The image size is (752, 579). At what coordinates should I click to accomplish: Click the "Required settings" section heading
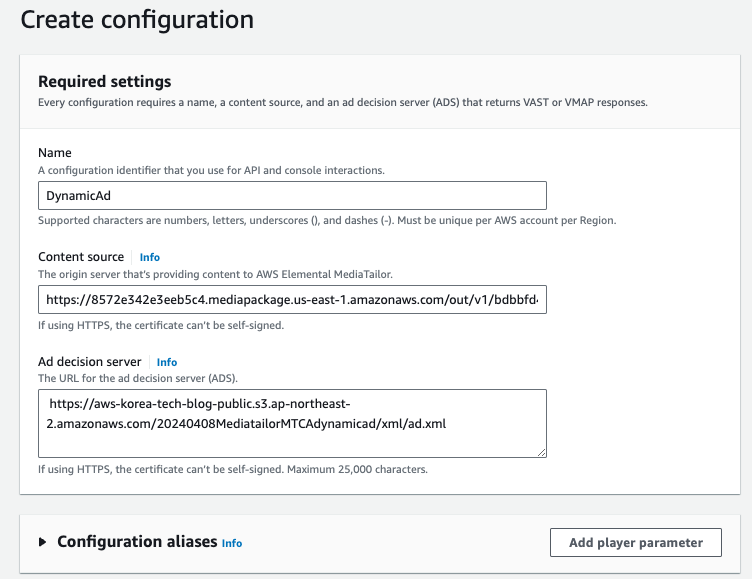click(105, 81)
